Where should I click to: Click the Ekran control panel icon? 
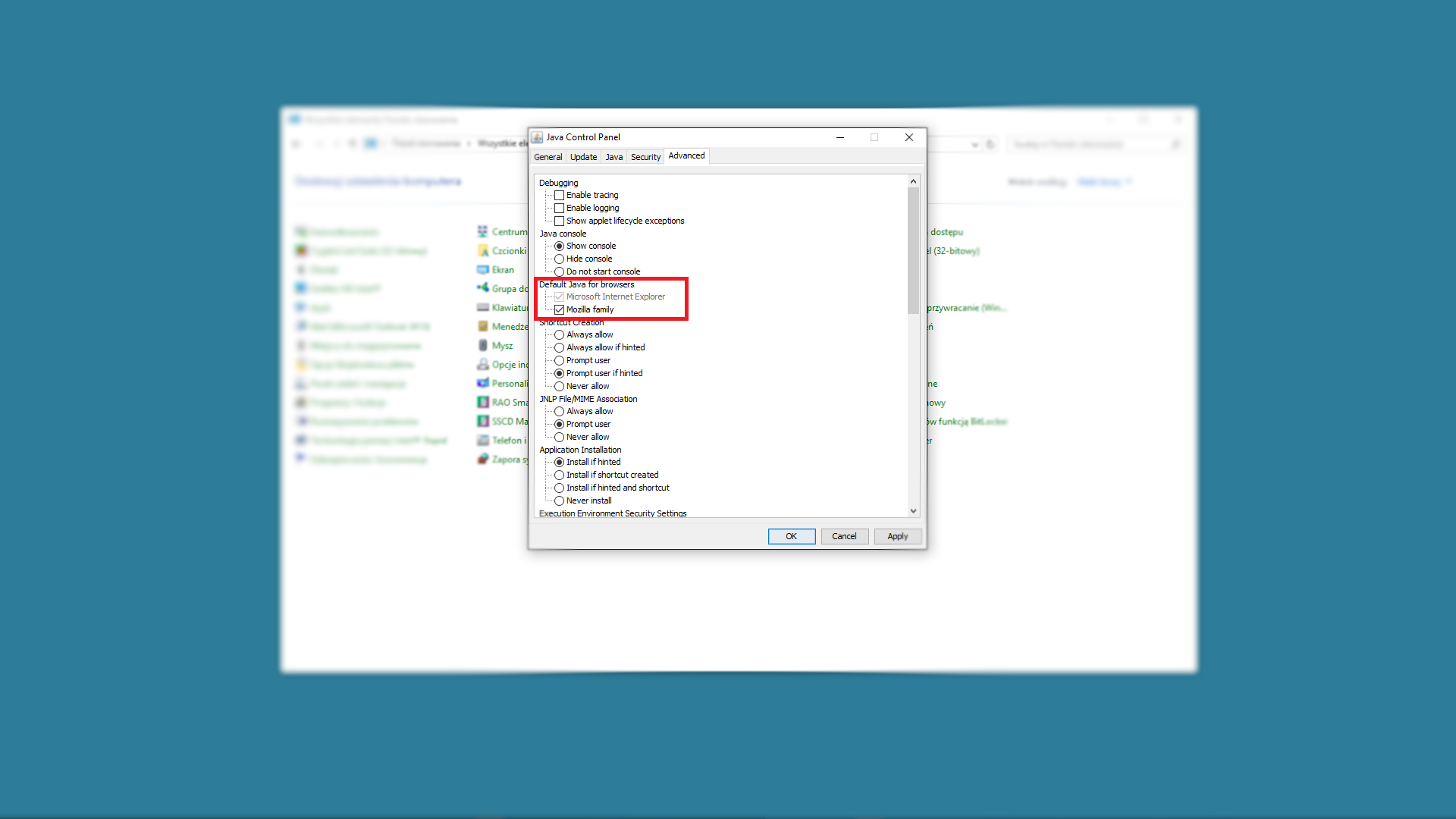(483, 270)
